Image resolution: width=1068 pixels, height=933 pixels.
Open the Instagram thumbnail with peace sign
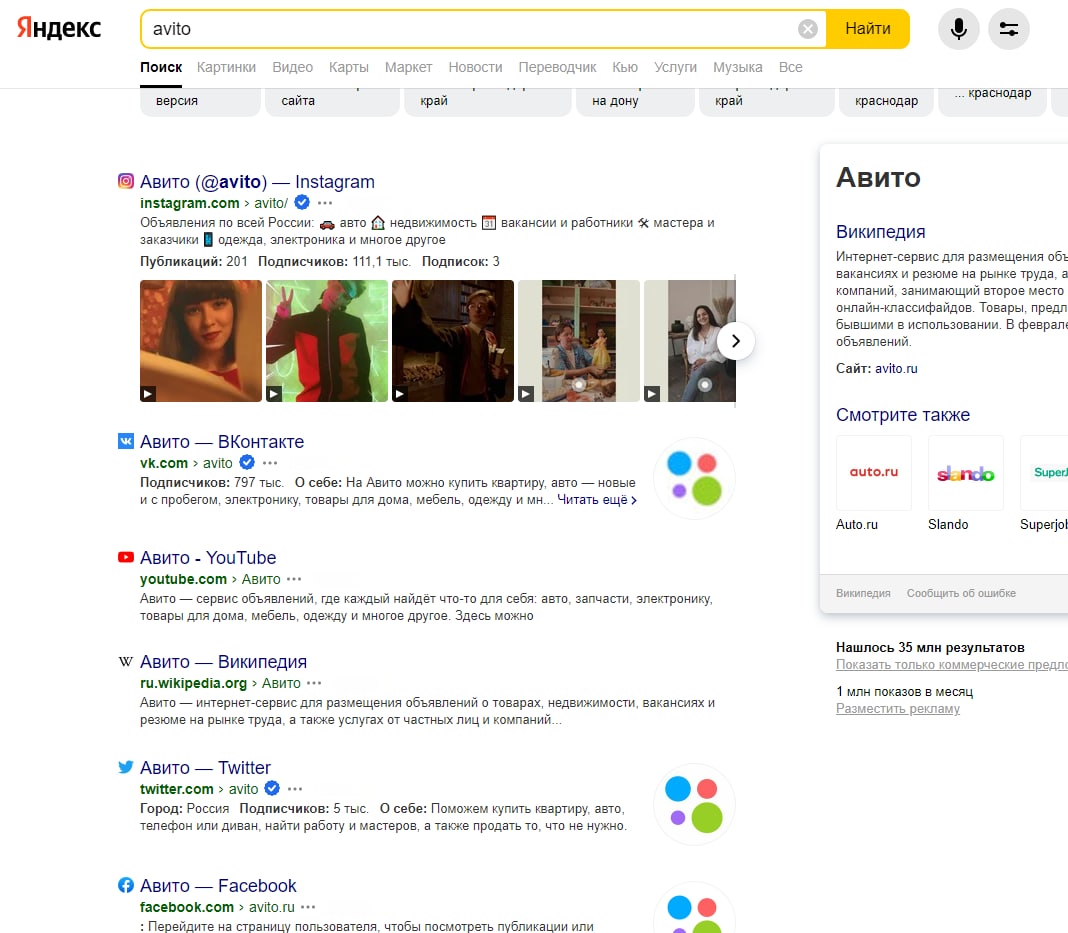click(x=327, y=341)
